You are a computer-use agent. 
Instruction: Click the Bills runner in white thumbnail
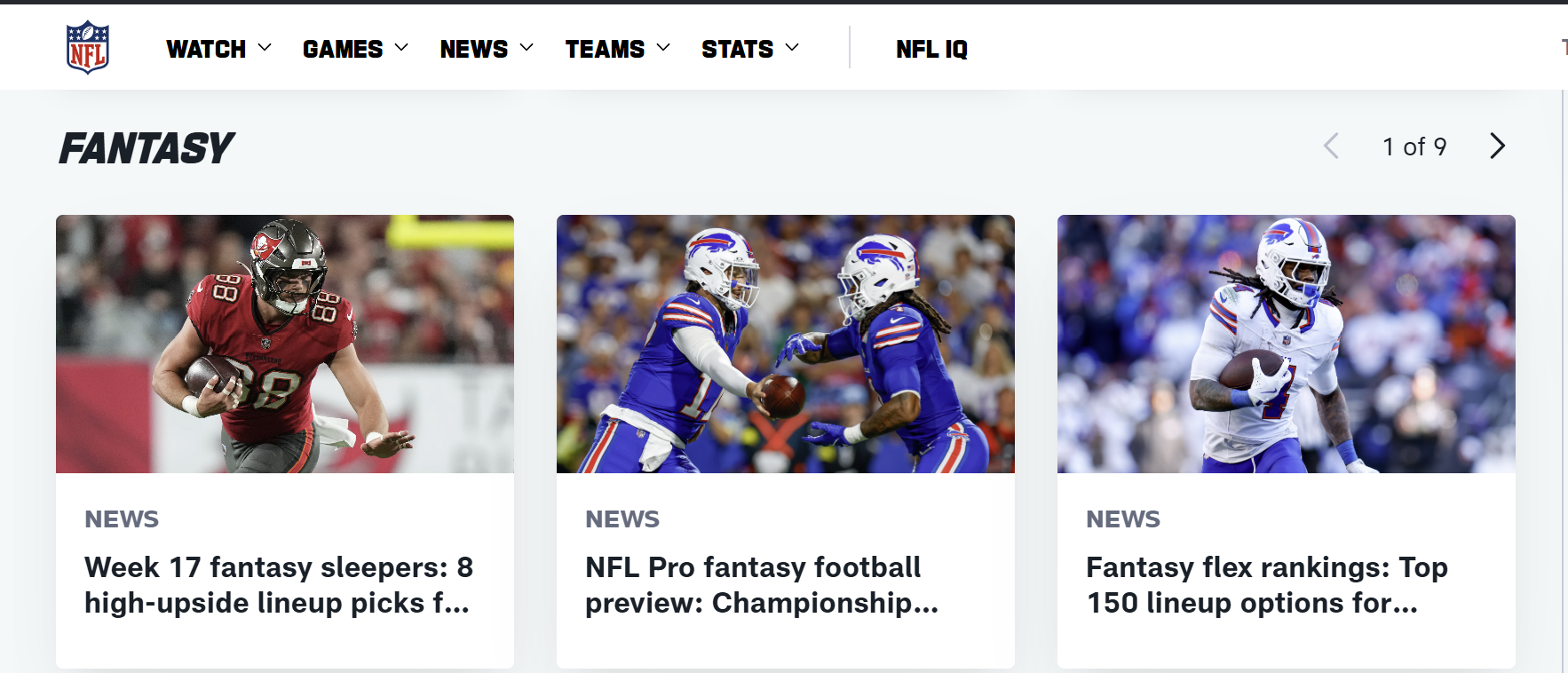click(1287, 344)
